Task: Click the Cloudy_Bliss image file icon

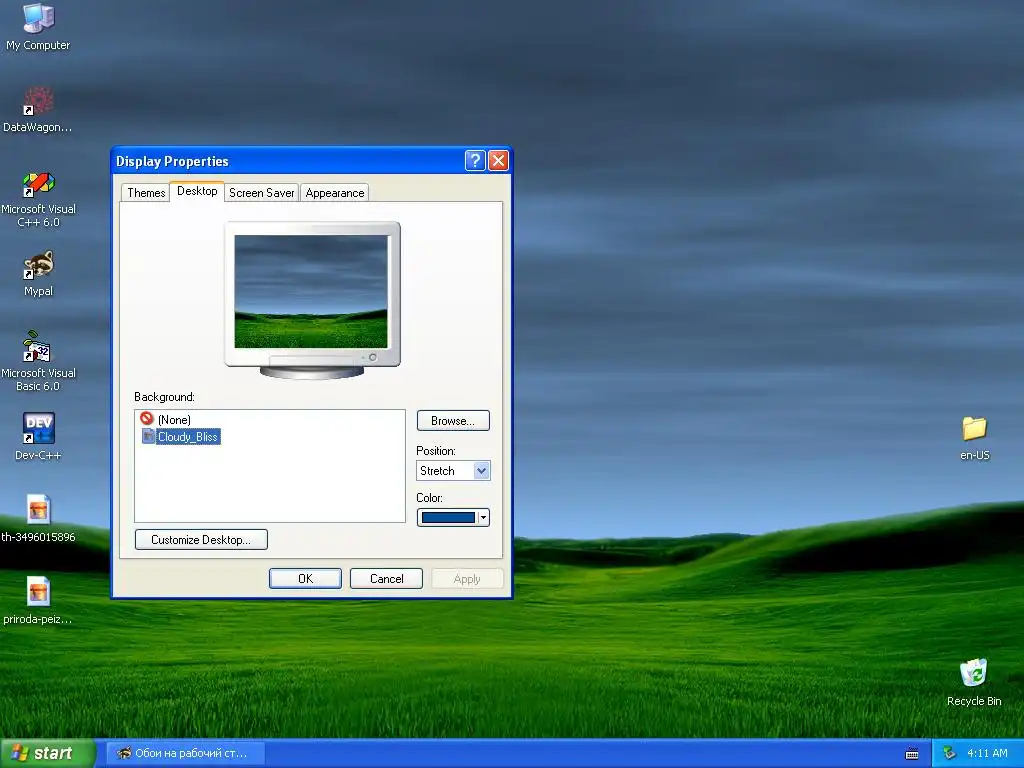Action: click(x=148, y=436)
